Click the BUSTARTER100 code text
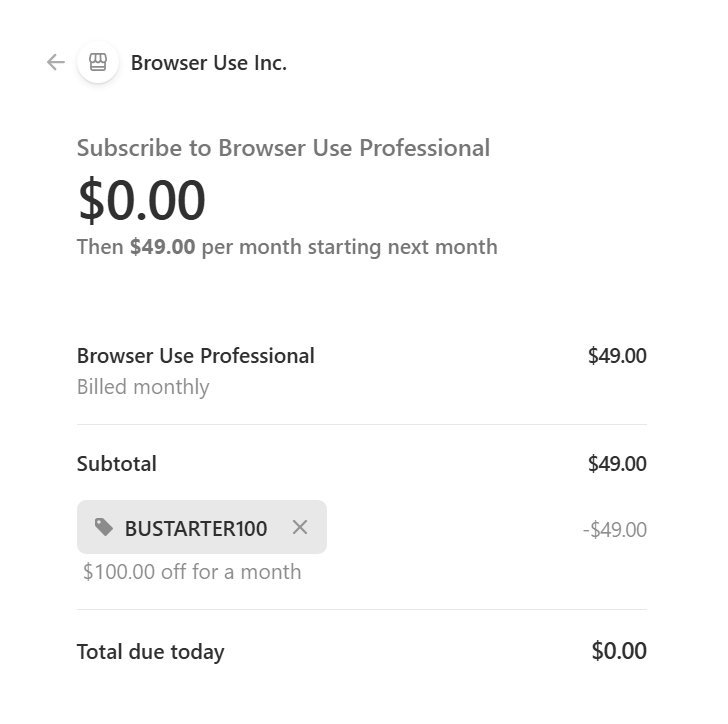This screenshot has width=728, height=724. (196, 529)
